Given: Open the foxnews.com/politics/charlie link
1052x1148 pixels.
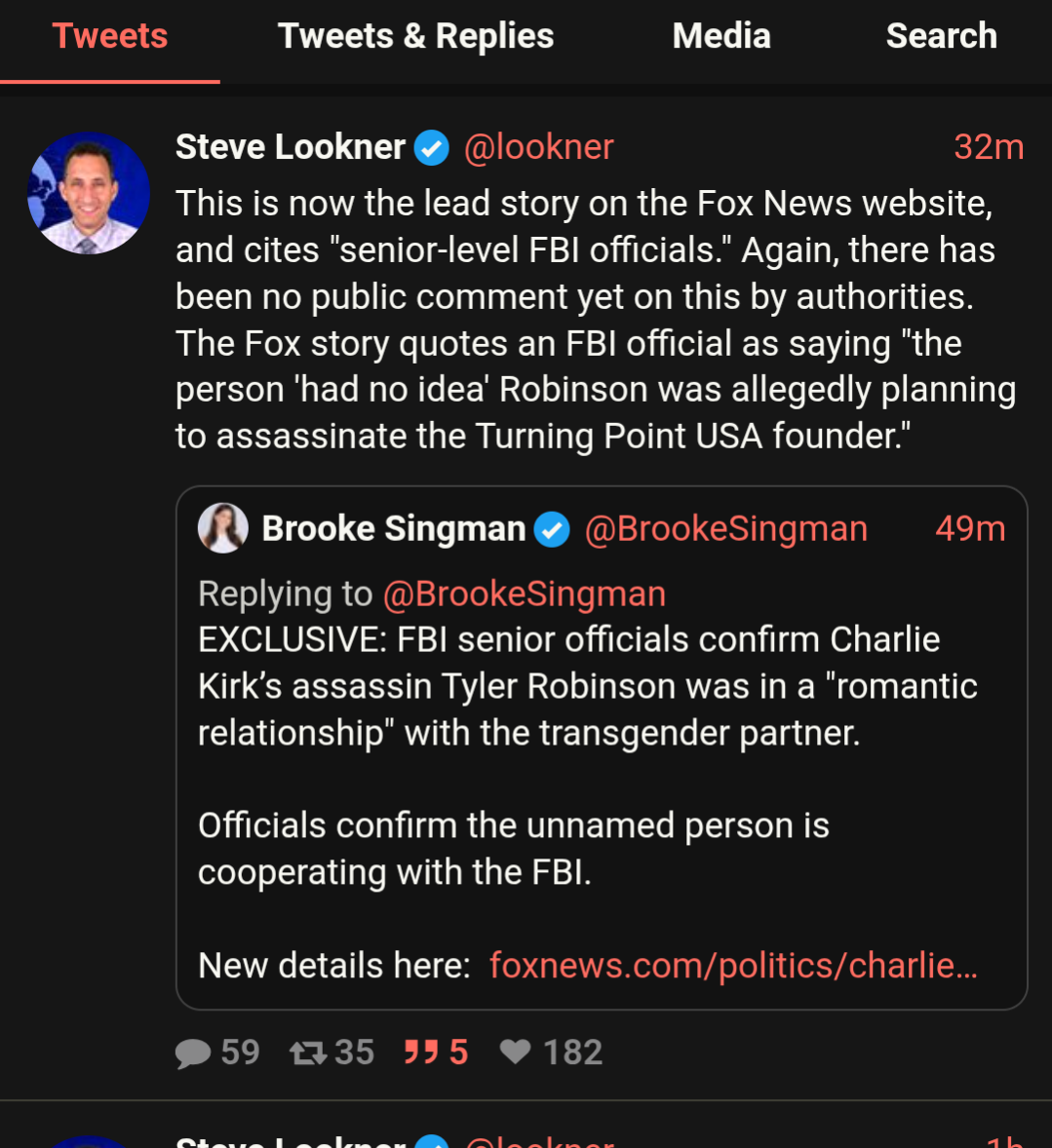Looking at the screenshot, I should 733,966.
